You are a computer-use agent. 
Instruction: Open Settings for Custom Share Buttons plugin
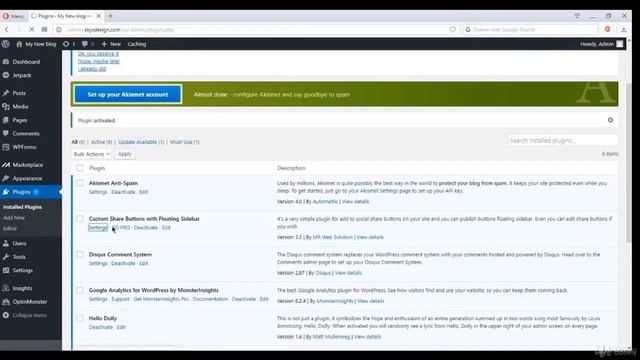click(98, 228)
